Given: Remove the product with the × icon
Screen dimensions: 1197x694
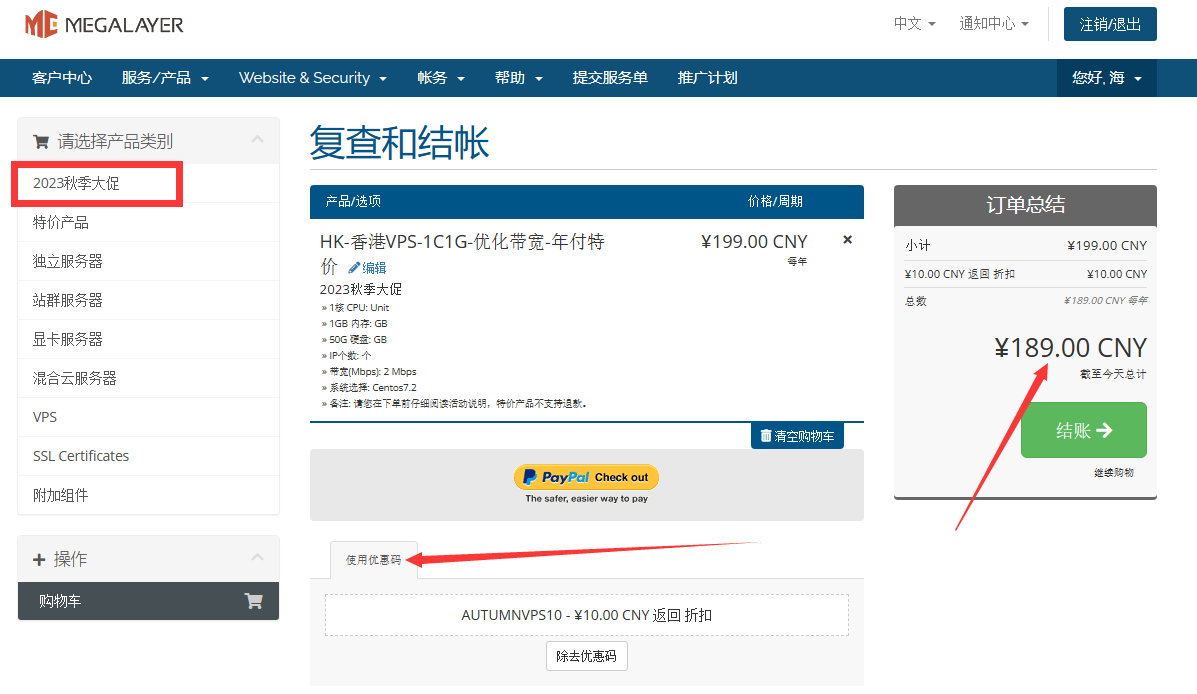Looking at the screenshot, I should coord(848,240).
